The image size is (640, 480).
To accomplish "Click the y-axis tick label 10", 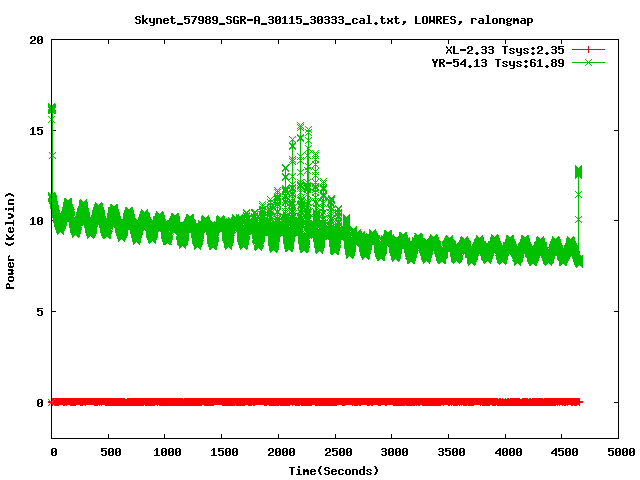I will (36, 221).
